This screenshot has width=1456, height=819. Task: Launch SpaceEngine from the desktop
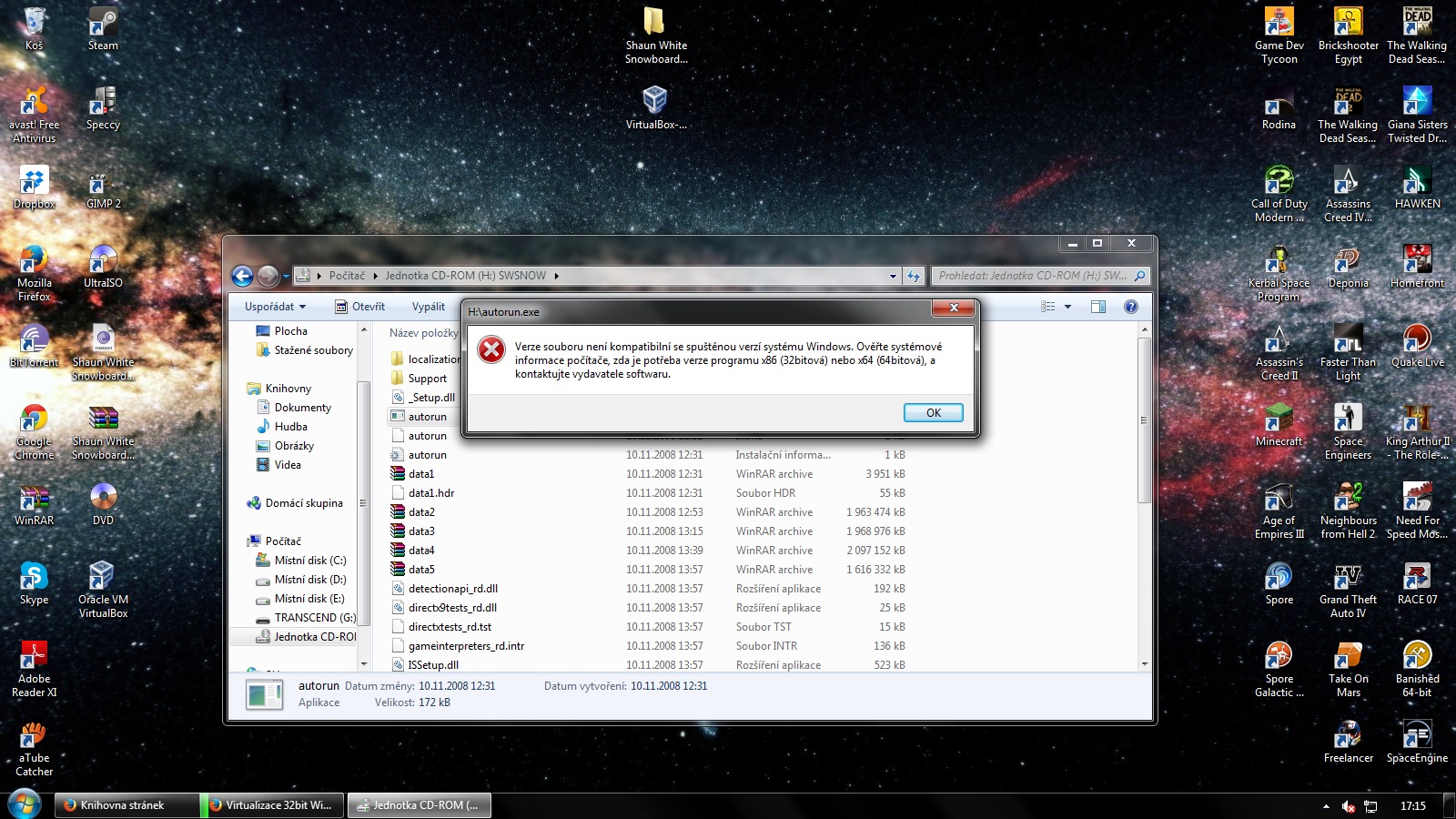click(x=1417, y=742)
